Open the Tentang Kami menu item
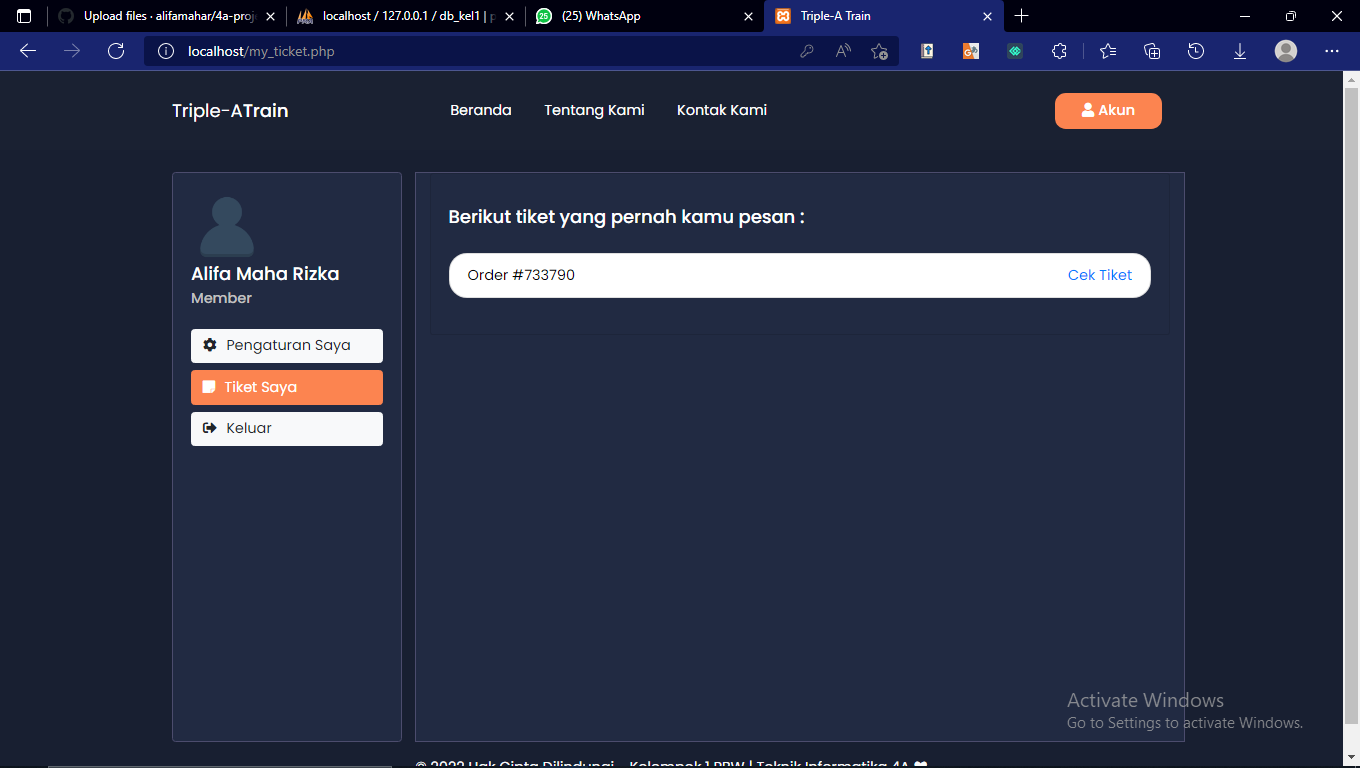 click(594, 110)
